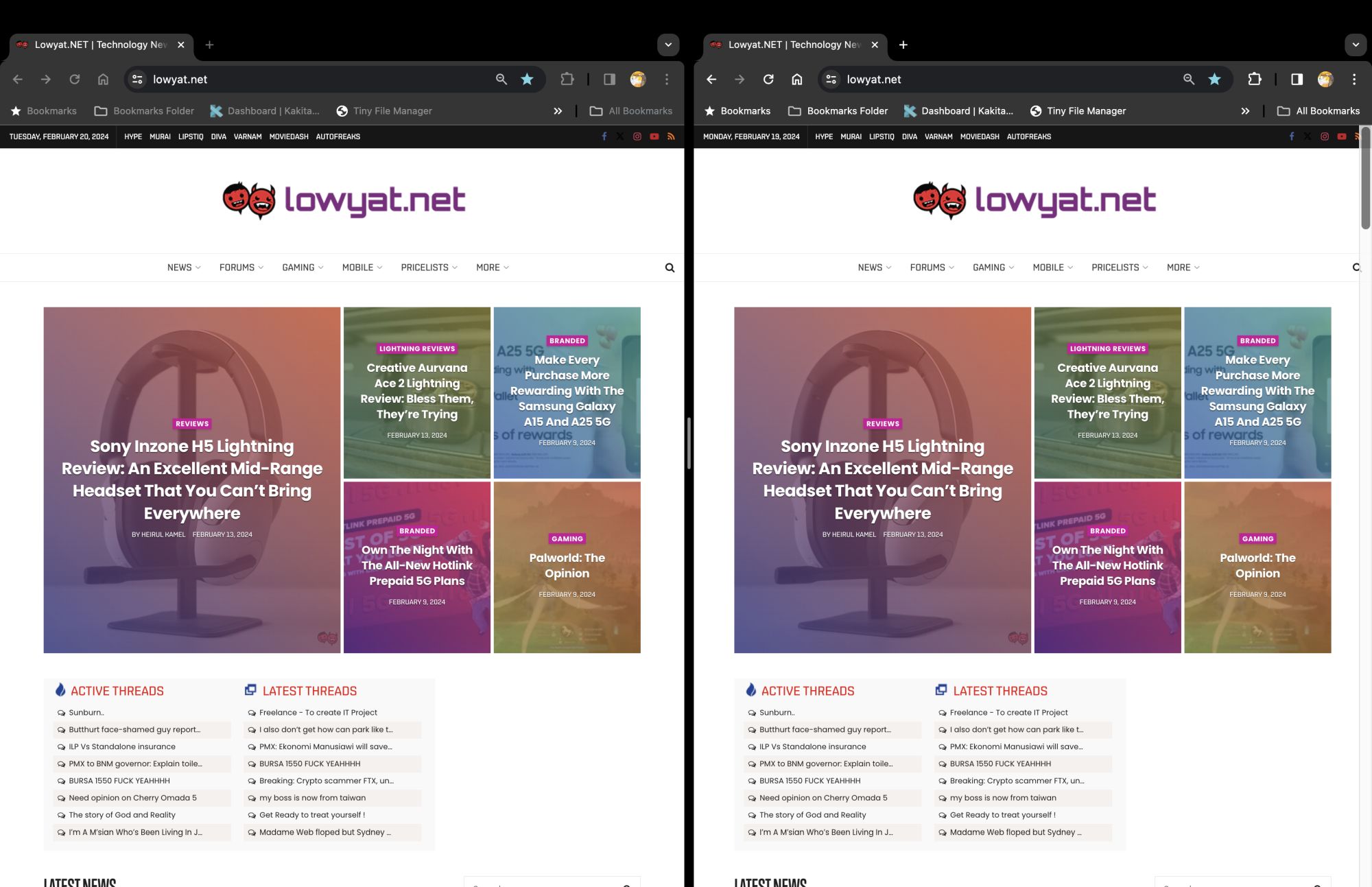Open Chrome three-dot menu in right window
Viewport: 1372px width, 887px height.
click(x=1354, y=79)
